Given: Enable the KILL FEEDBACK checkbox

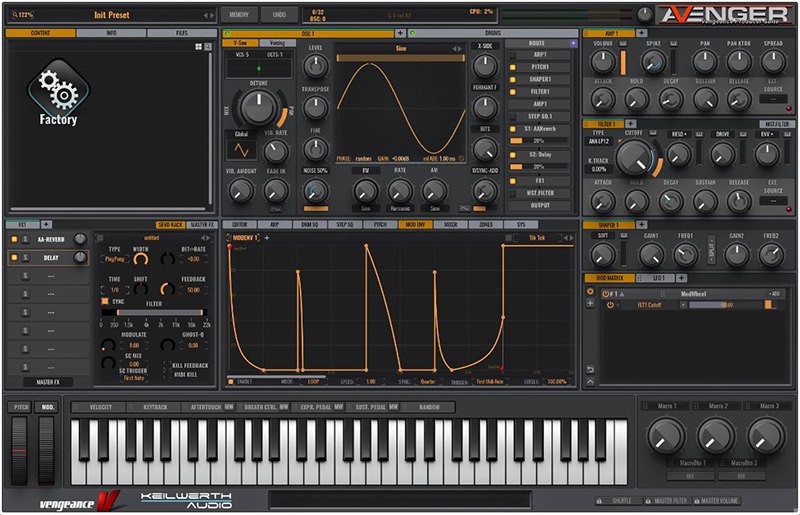Looking at the screenshot, I should (x=166, y=366).
